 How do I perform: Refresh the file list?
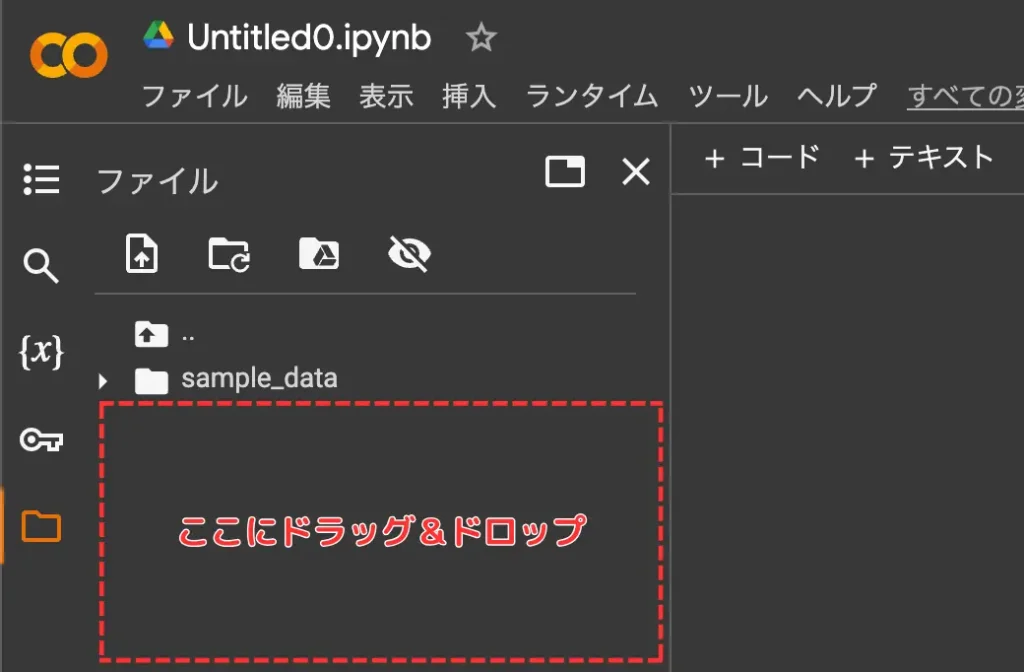(229, 254)
